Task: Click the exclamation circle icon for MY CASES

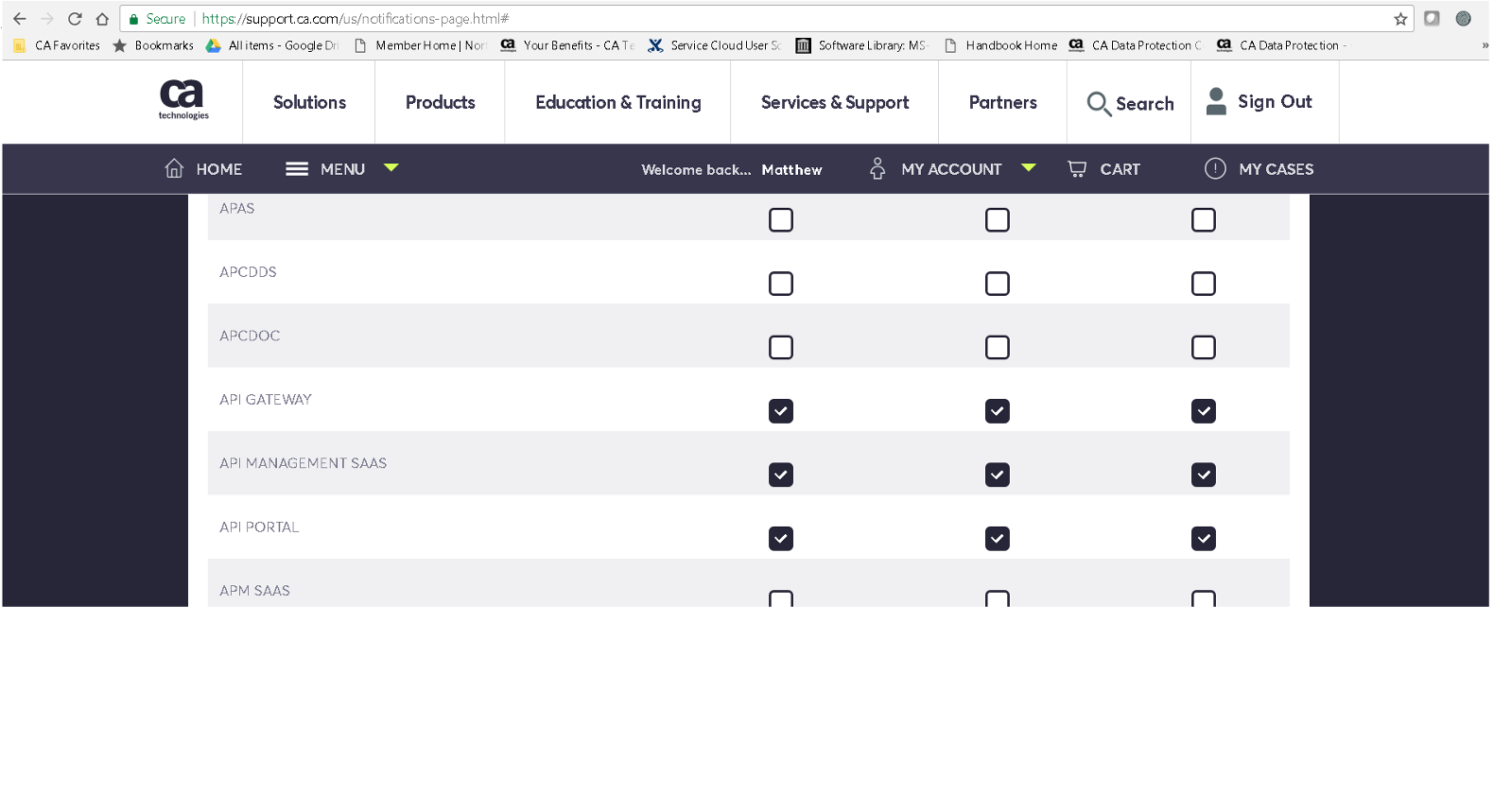Action: [x=1215, y=168]
